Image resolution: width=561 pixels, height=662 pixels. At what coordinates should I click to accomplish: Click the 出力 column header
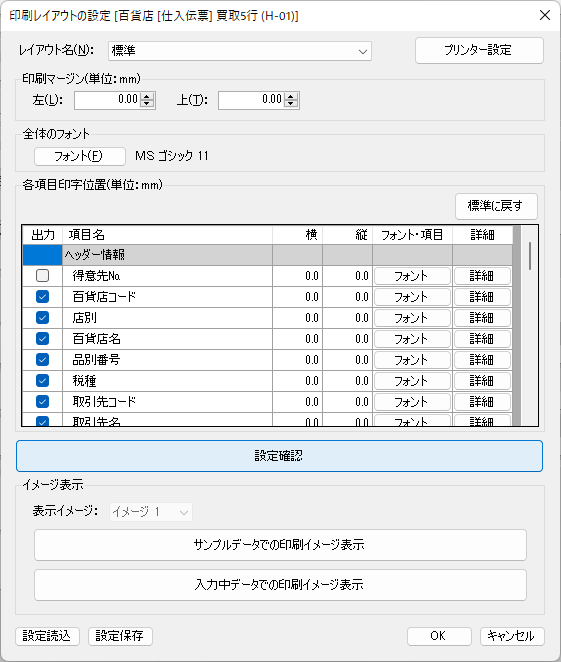(x=42, y=235)
